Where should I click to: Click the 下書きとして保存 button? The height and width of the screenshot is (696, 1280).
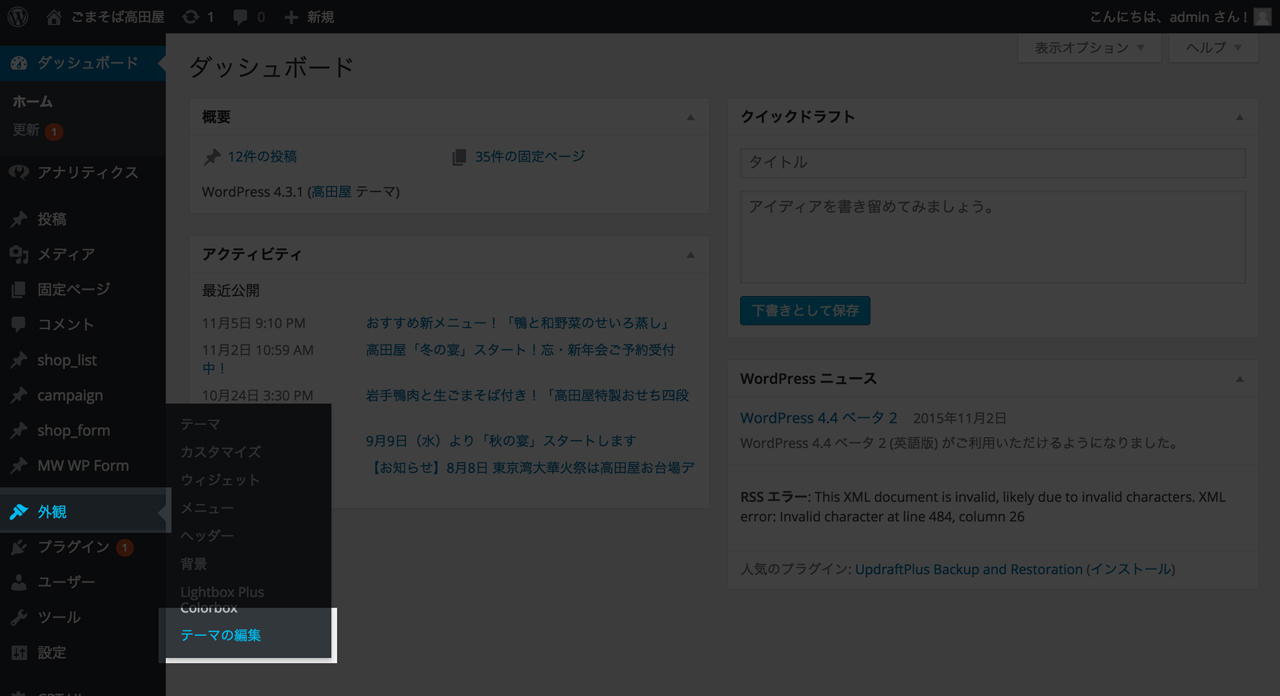coord(805,310)
